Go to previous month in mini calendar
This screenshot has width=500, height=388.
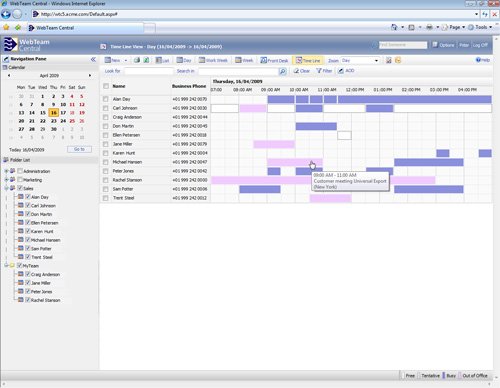pyautogui.click(x=9, y=76)
